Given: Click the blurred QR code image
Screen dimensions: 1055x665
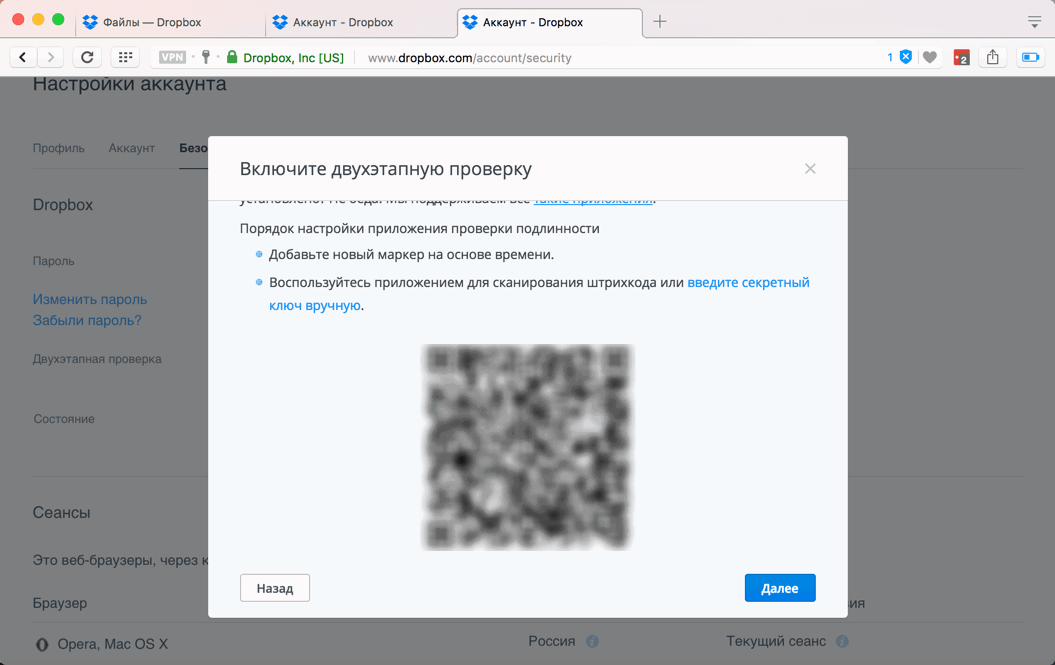Looking at the screenshot, I should [528, 448].
